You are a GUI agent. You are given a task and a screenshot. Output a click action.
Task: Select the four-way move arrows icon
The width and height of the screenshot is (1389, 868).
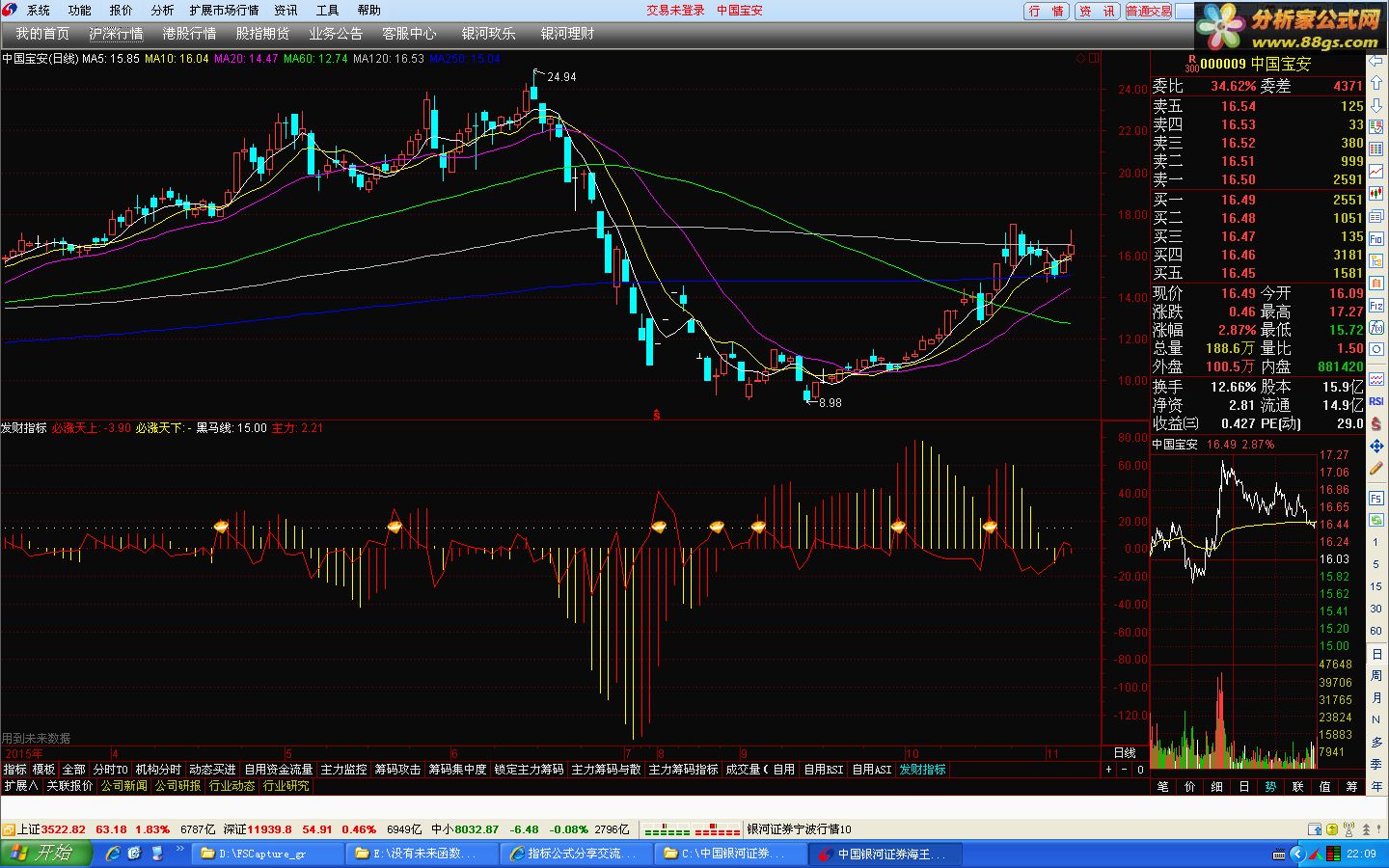click(1376, 446)
